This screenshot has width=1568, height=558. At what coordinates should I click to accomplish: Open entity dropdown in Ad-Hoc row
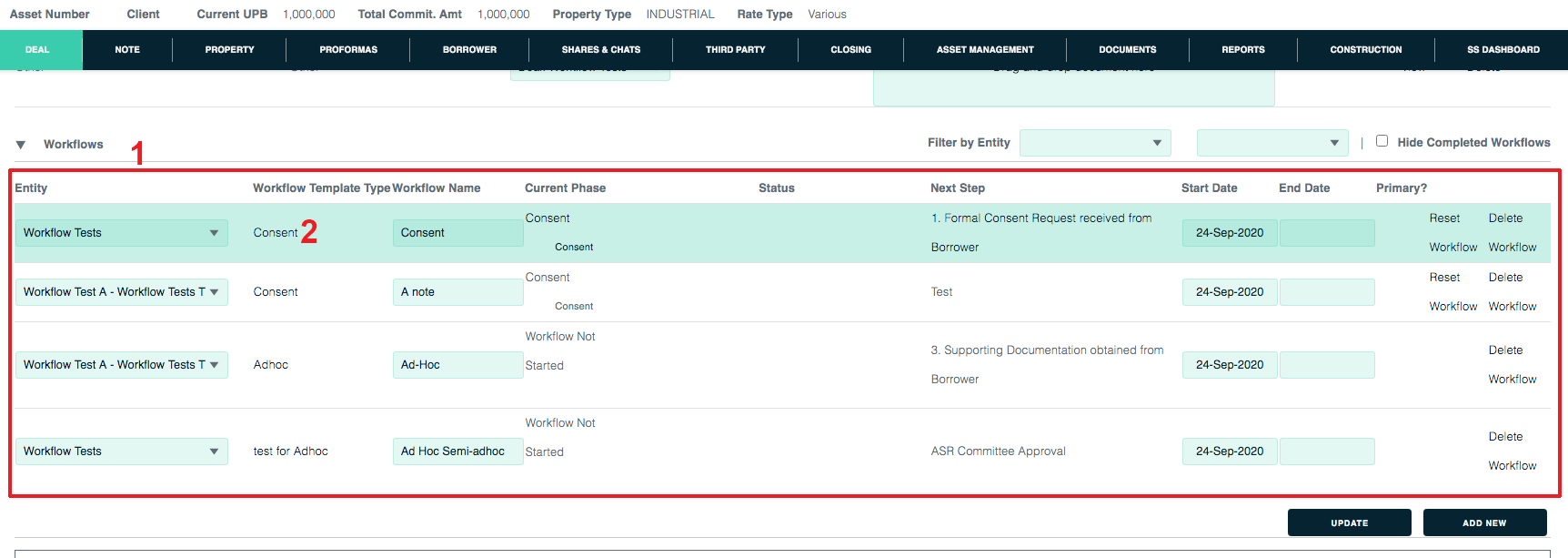[x=122, y=365]
